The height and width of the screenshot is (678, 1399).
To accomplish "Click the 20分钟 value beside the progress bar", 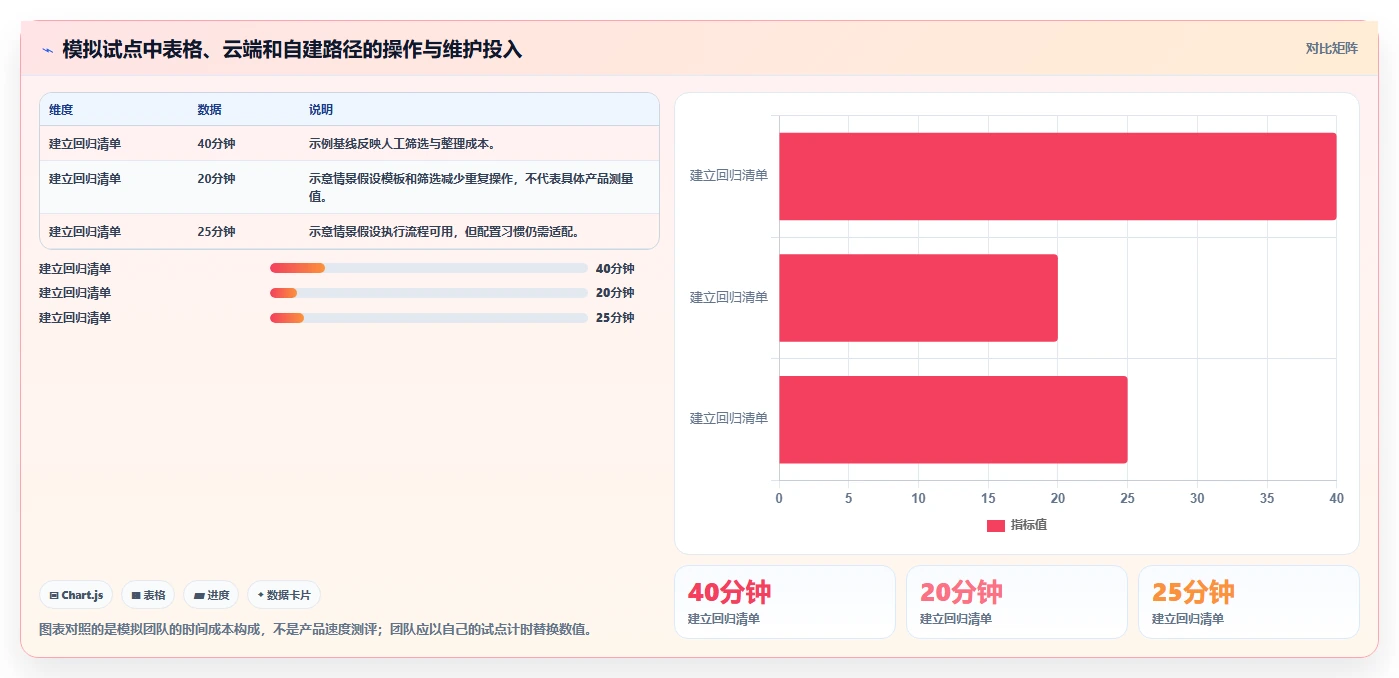I will 615,293.
